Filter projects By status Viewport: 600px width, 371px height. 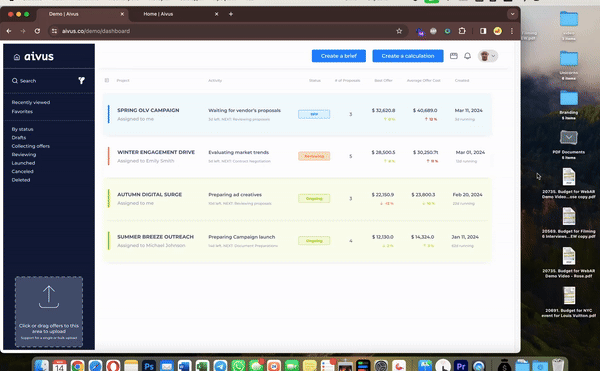point(22,129)
